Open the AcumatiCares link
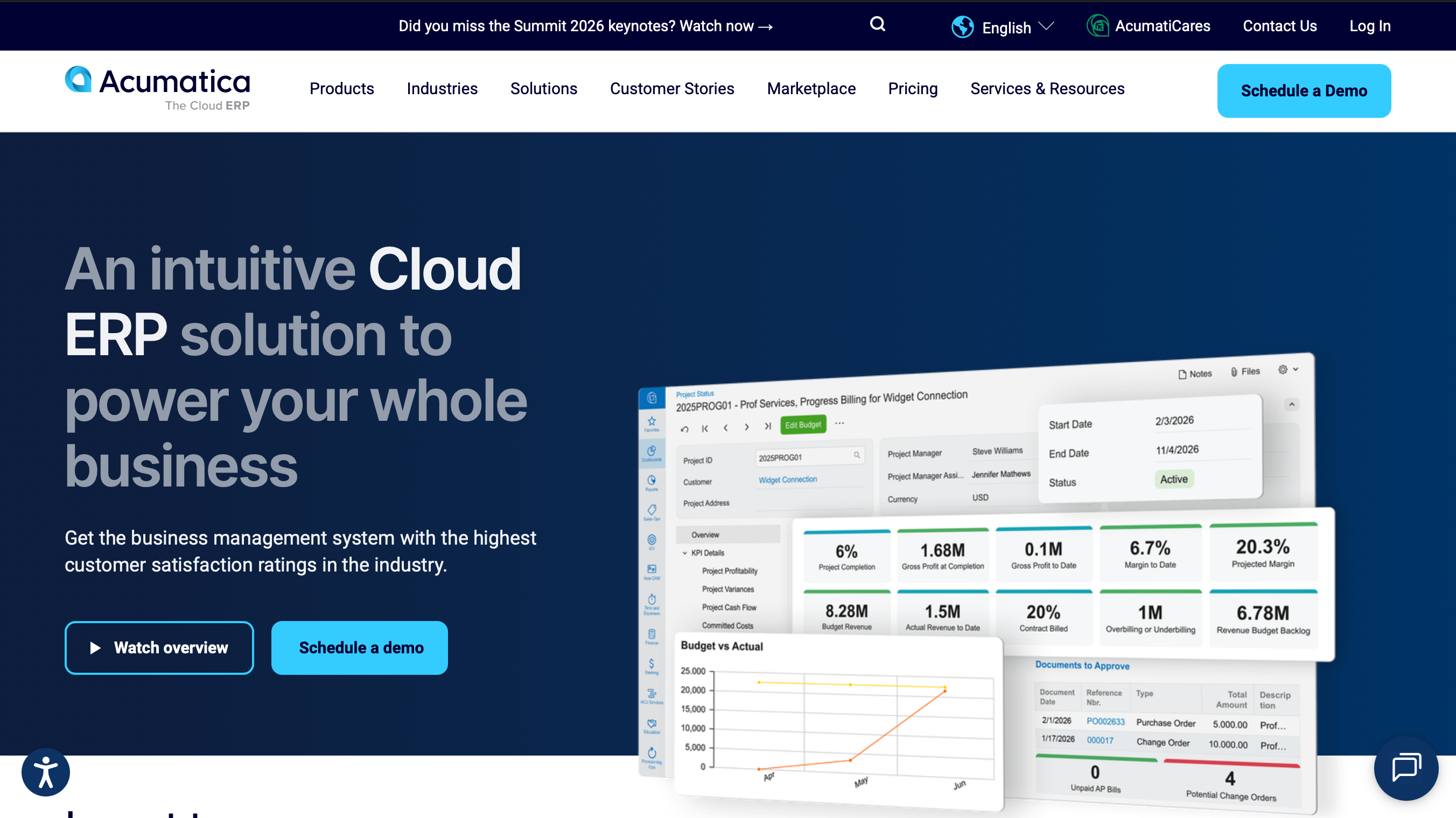The width and height of the screenshot is (1456, 818). tap(1162, 26)
